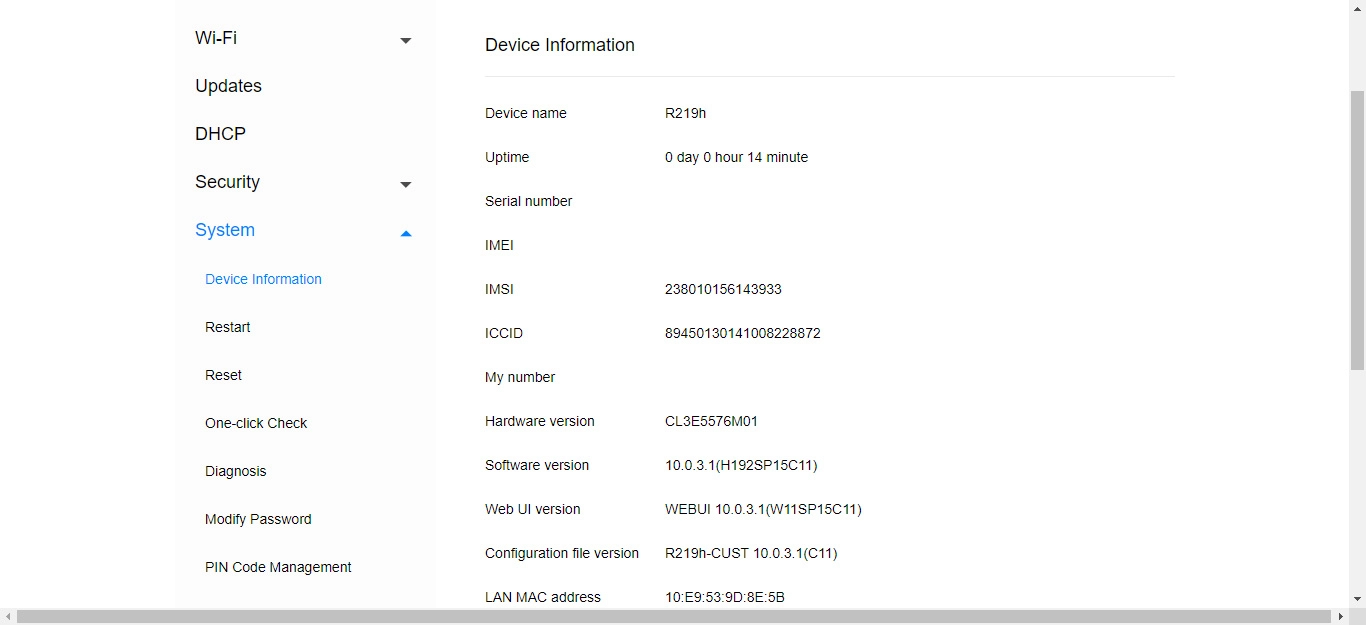1366x625 pixels.
Task: Expand the Wi-Fi menu arrow
Action: (x=405, y=40)
